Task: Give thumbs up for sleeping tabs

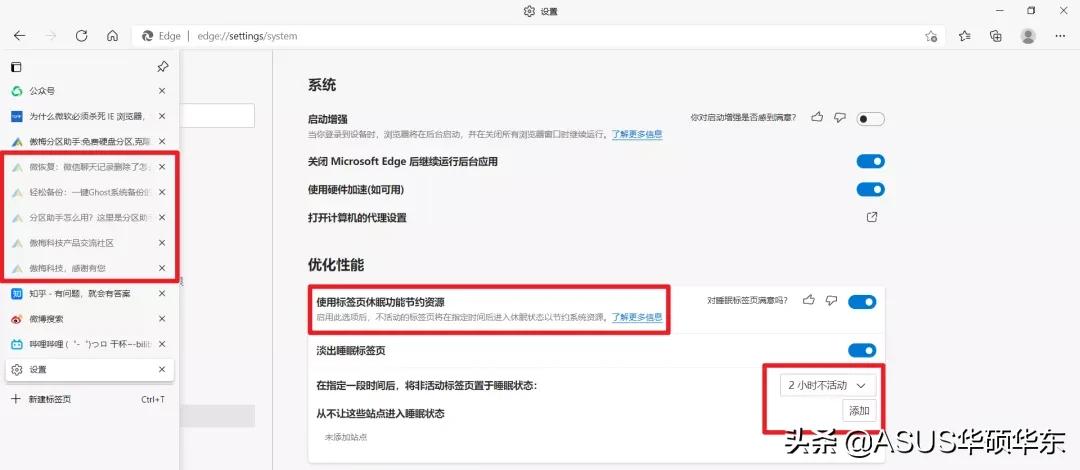Action: [809, 300]
